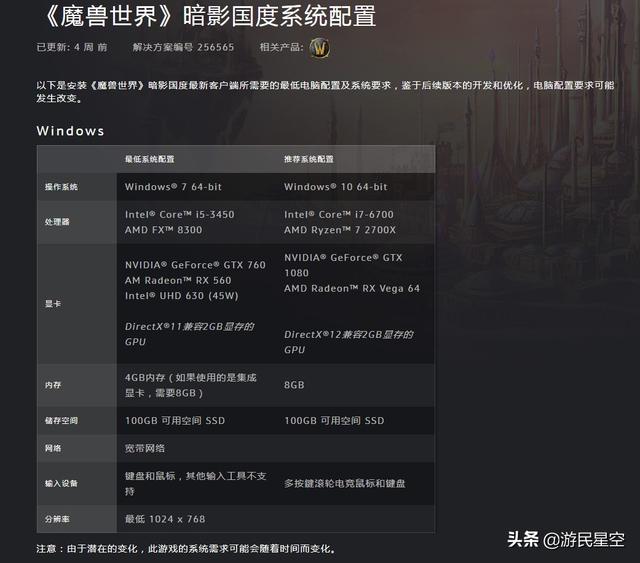Select Intel® Core™ i5-3450 text
Viewport: 640px width, 563px height.
pos(180,214)
